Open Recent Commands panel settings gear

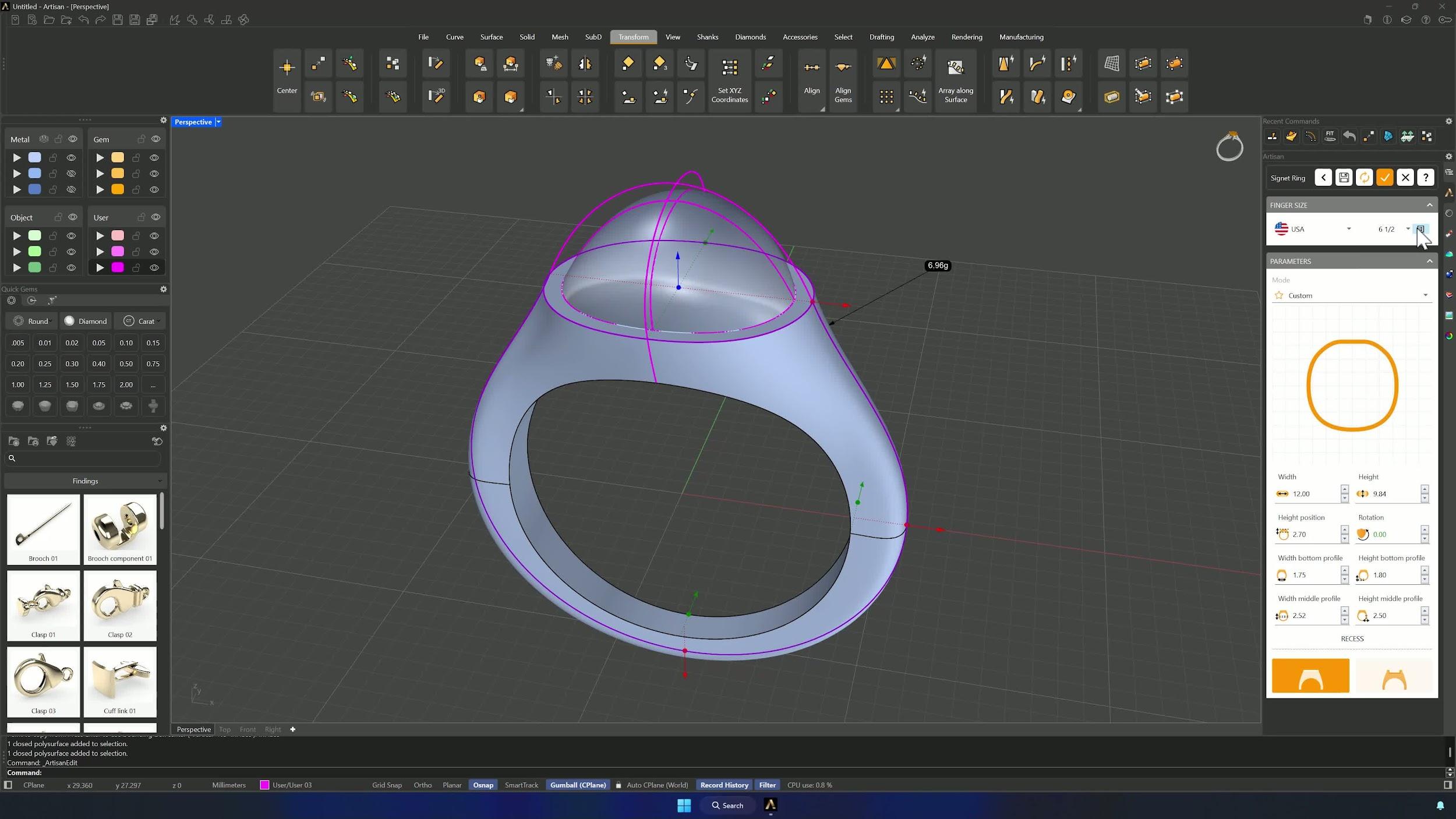coord(1448,121)
